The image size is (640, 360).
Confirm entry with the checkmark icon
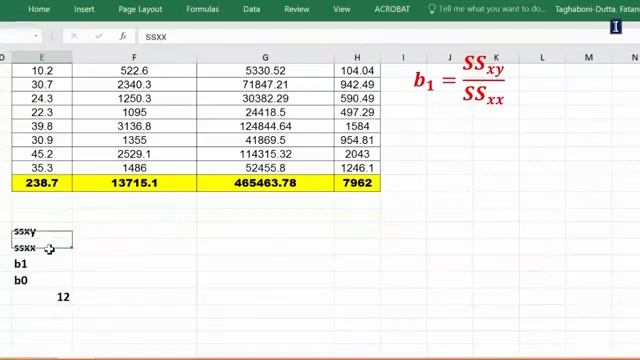99,36
